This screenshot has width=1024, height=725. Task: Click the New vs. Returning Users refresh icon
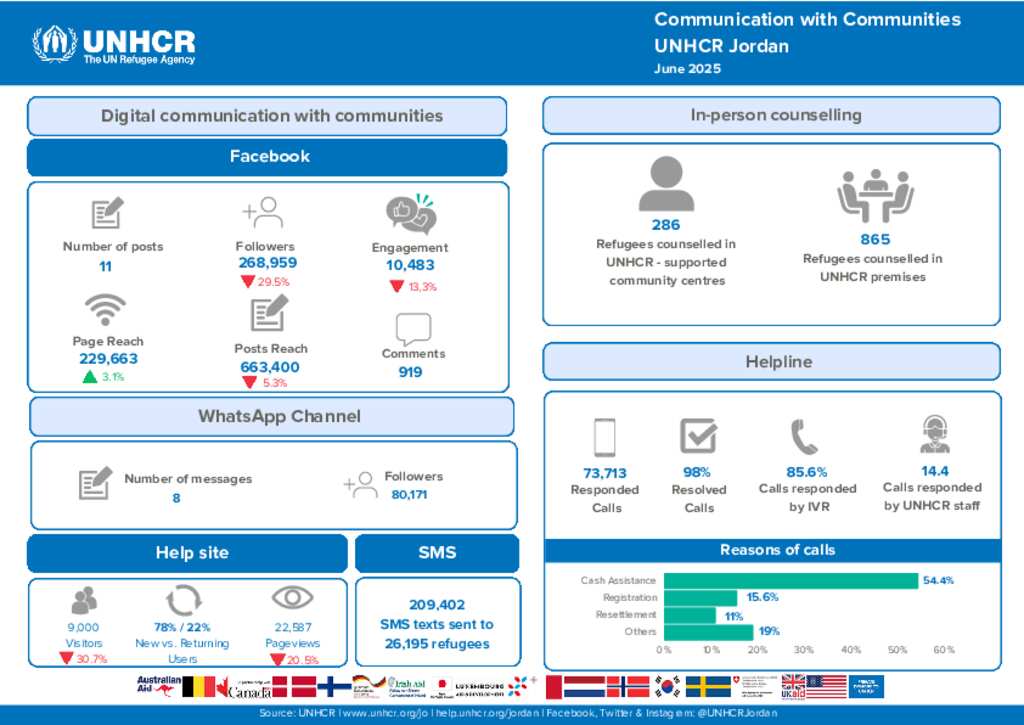(183, 600)
